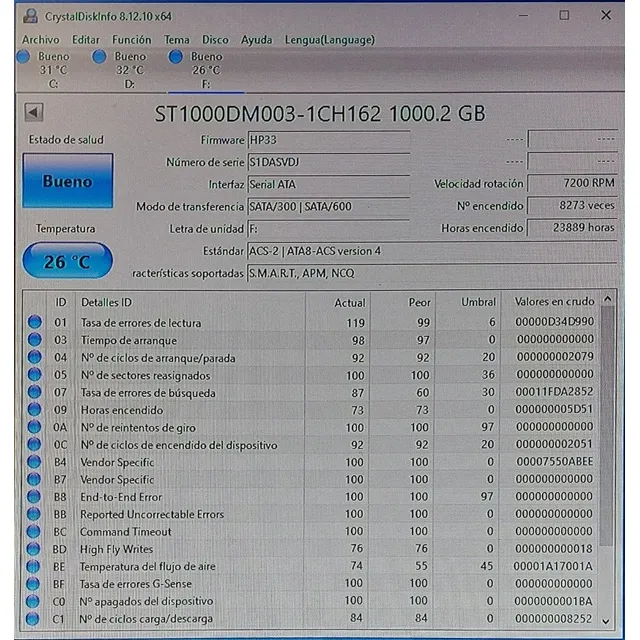Click the Interfaz field Serial ATA
The image size is (640, 640).
click(329, 184)
